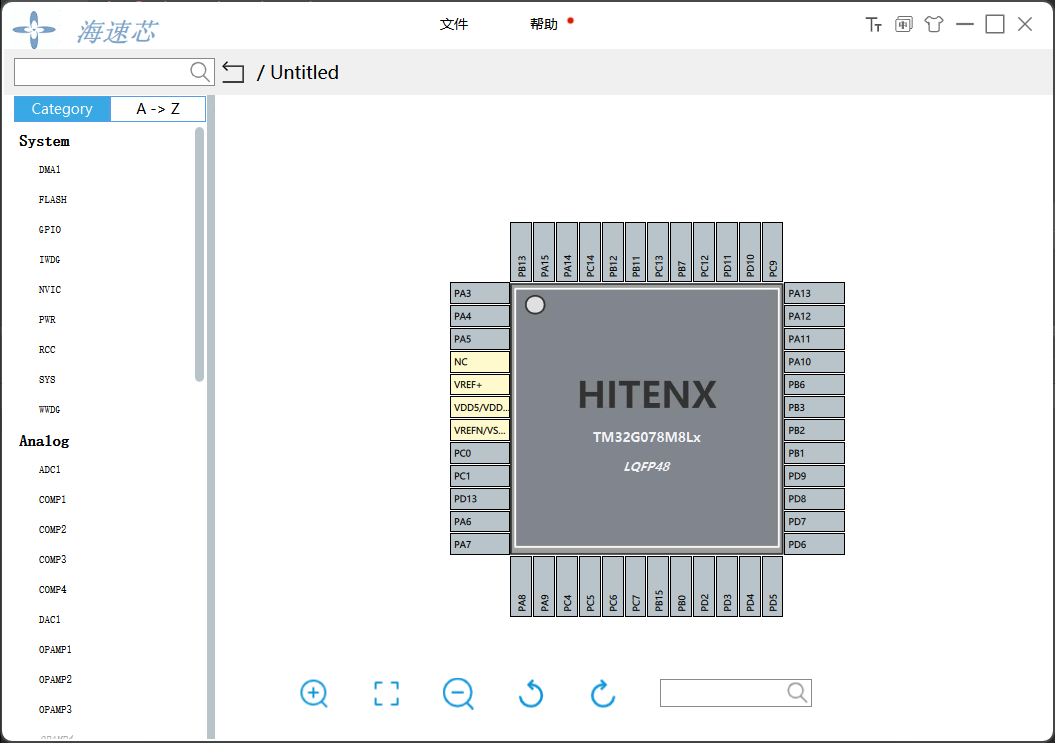Screen dimensions: 1055x743
Task: Click the 海速芯 logo icon
Action: (34, 30)
